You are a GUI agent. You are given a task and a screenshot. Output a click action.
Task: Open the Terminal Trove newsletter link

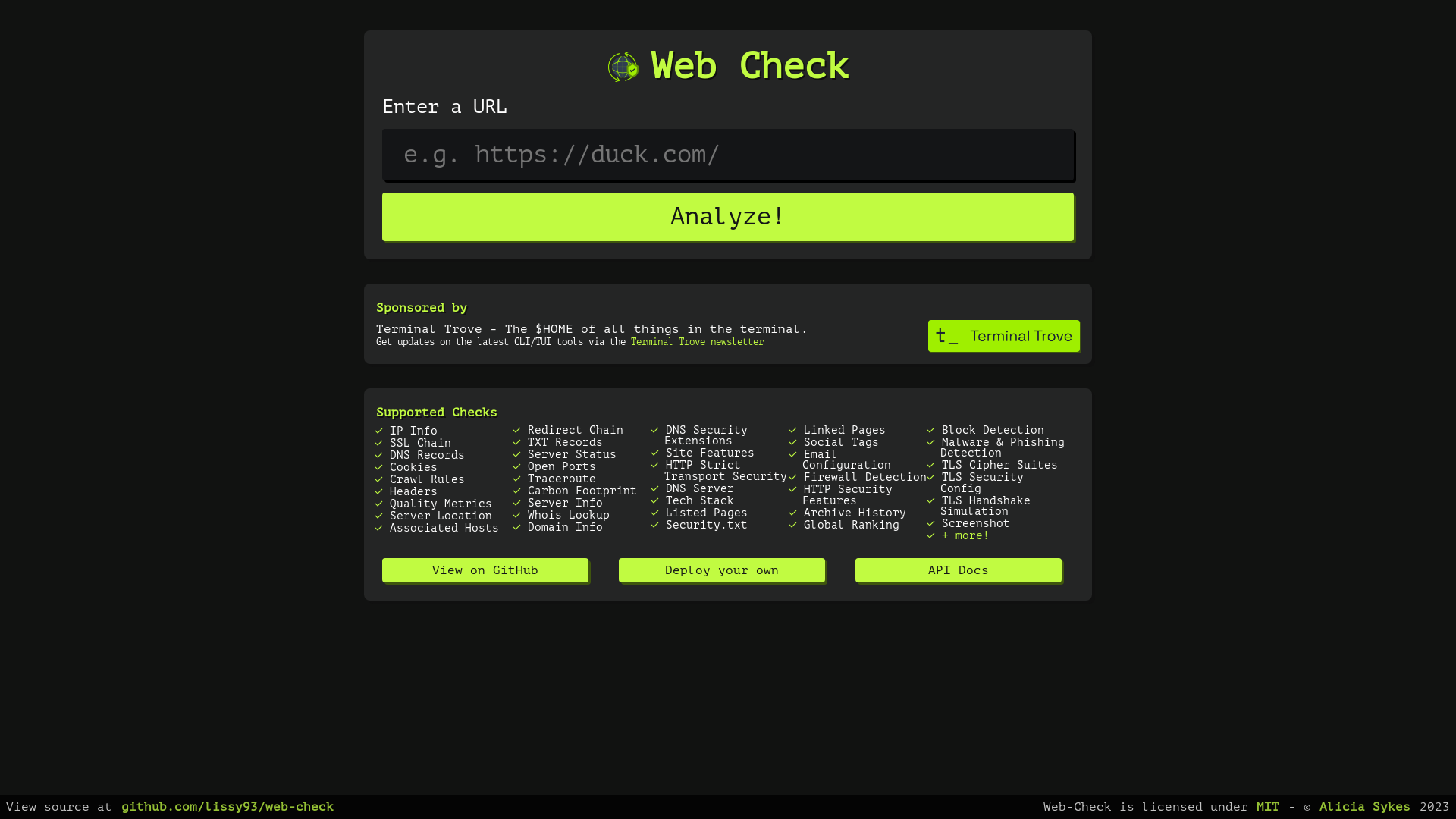697,342
